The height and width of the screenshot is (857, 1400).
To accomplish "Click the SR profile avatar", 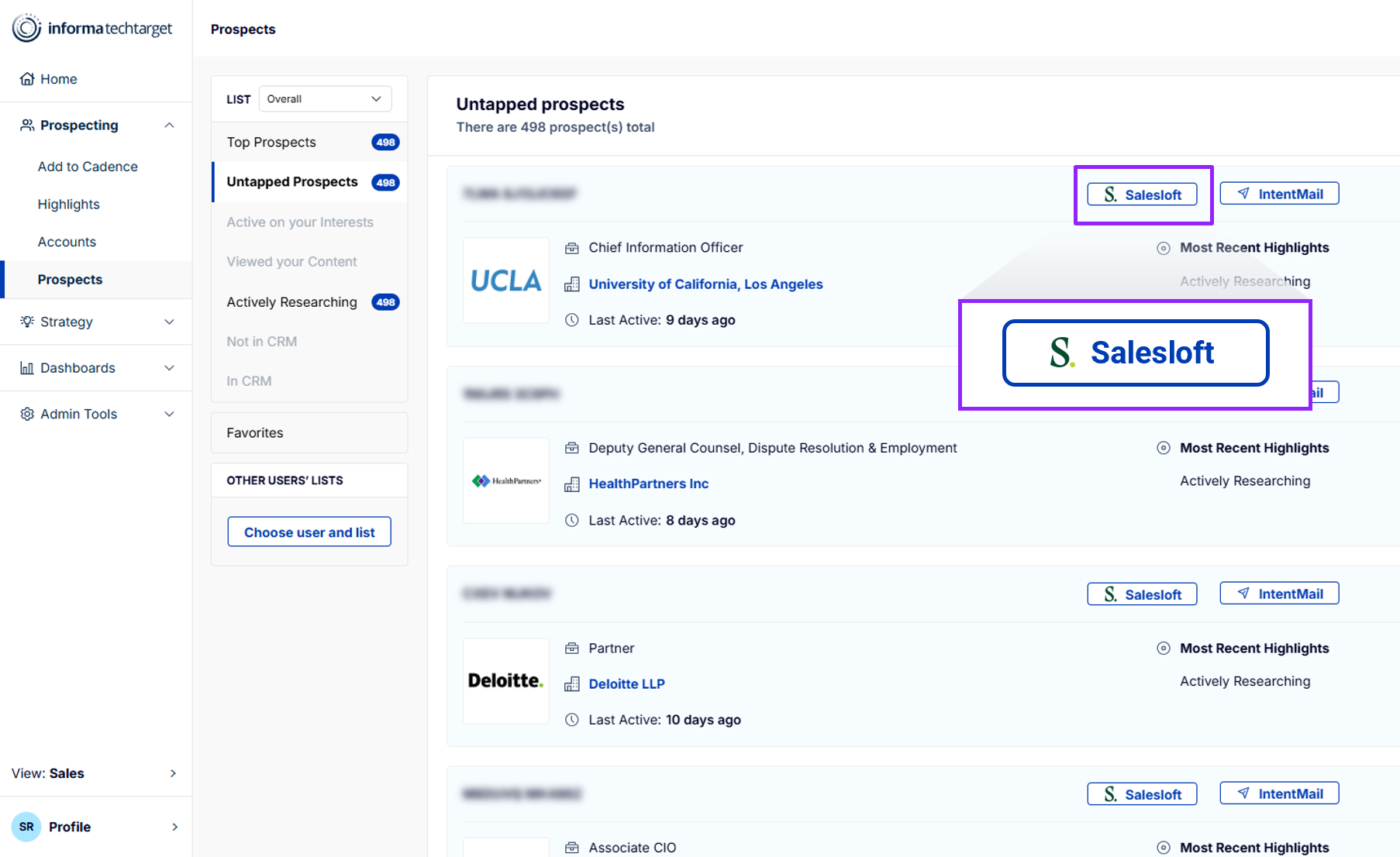I will click(26, 827).
